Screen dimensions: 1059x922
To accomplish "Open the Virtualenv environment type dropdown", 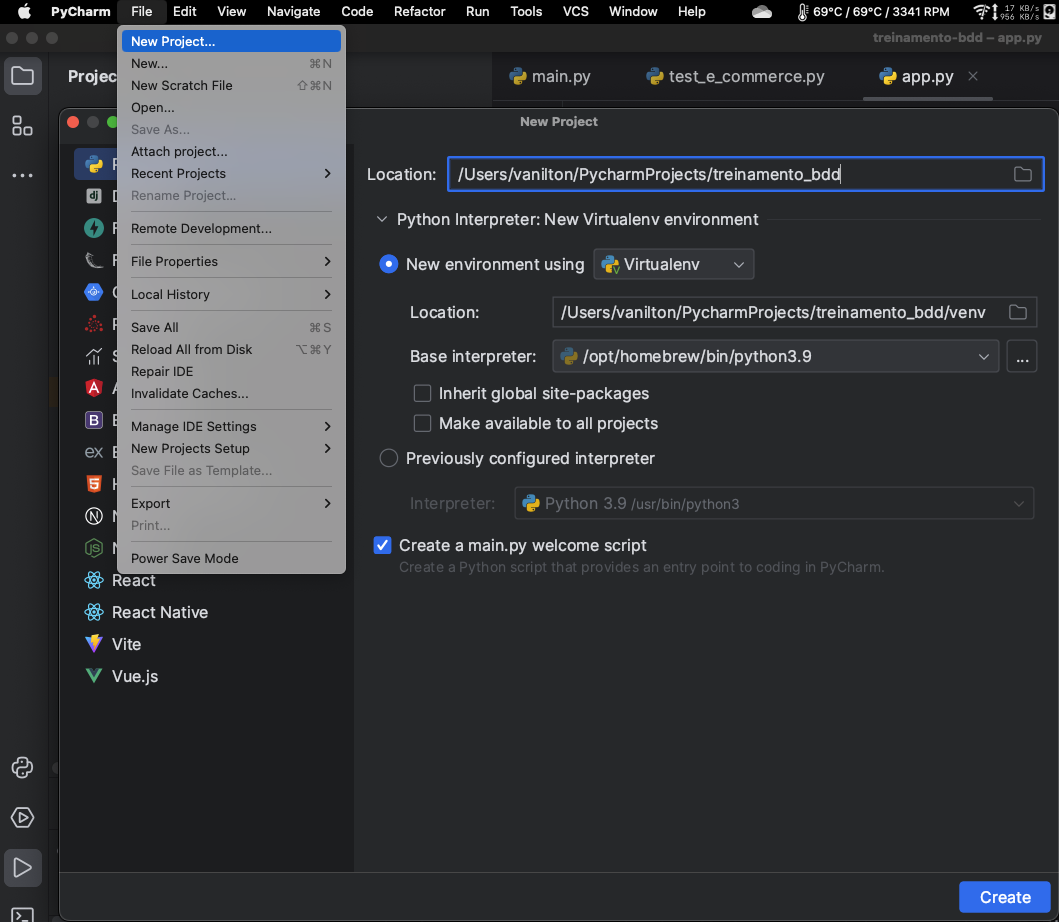I will tap(673, 264).
